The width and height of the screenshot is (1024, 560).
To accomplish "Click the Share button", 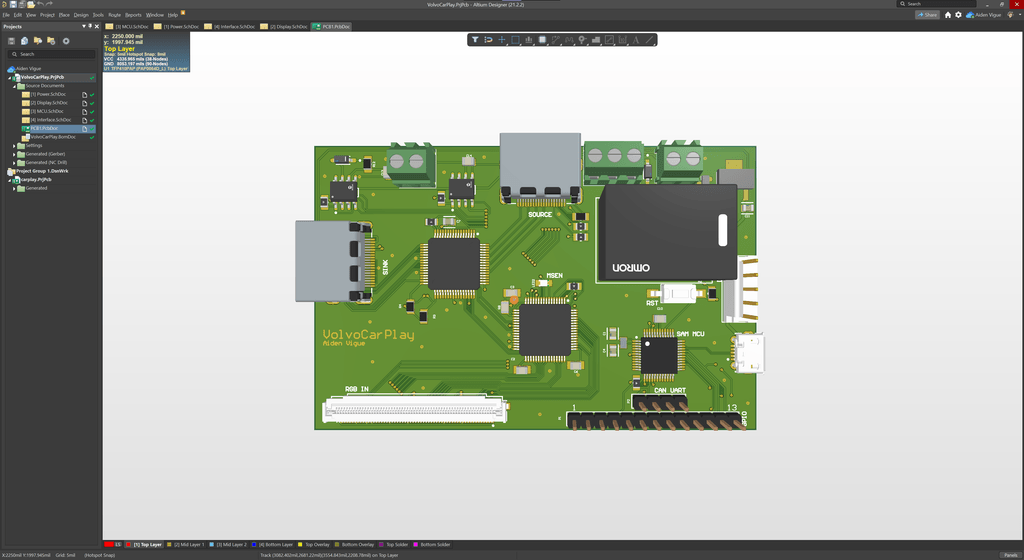I will [x=927, y=14].
